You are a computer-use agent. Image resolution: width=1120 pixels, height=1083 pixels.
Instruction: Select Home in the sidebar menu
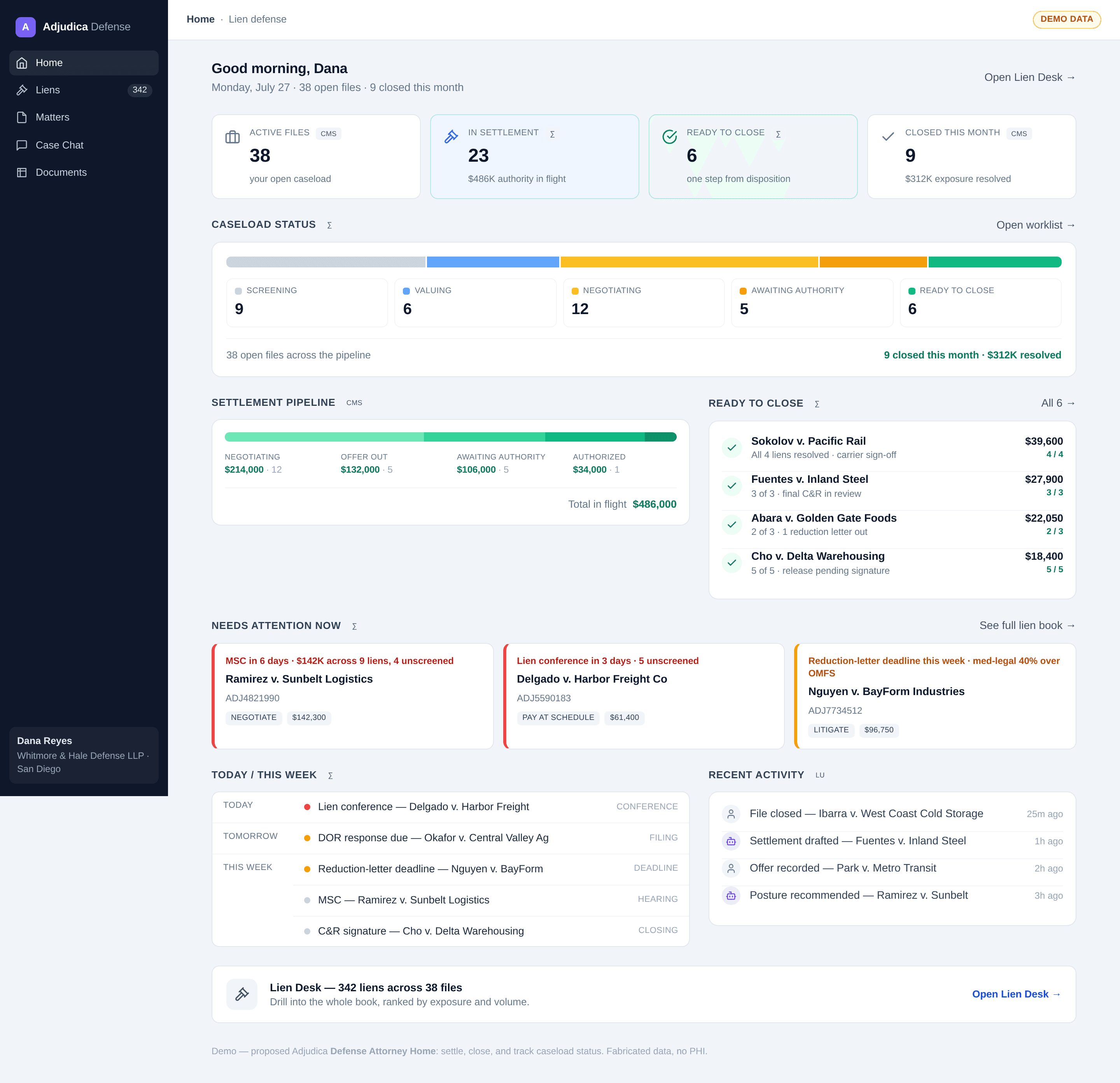click(x=84, y=63)
